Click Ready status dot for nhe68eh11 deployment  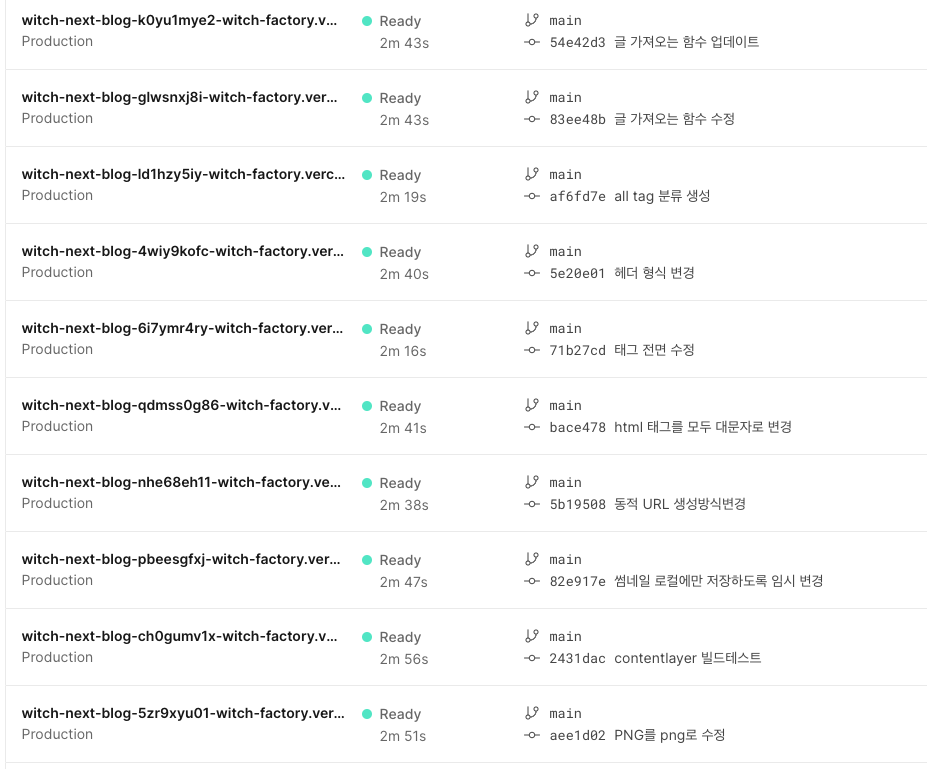pyautogui.click(x=367, y=483)
